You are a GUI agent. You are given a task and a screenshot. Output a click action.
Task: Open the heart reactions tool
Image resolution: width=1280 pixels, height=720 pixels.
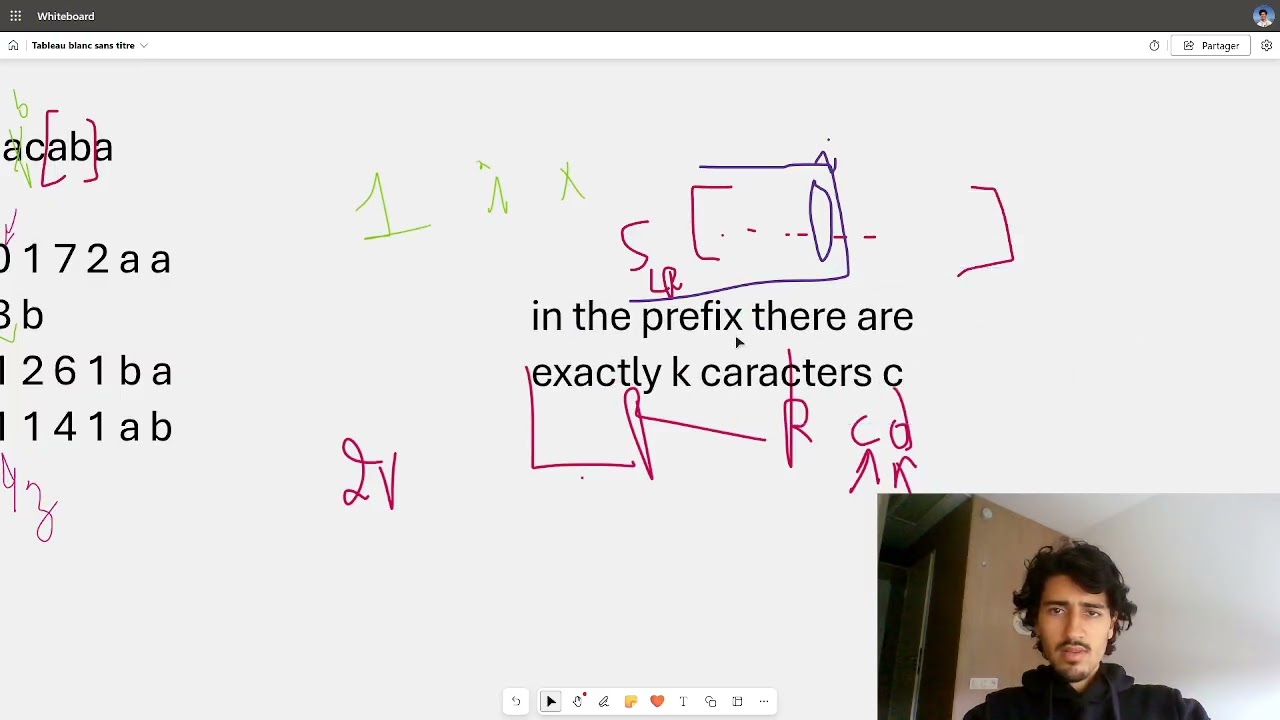coord(657,701)
